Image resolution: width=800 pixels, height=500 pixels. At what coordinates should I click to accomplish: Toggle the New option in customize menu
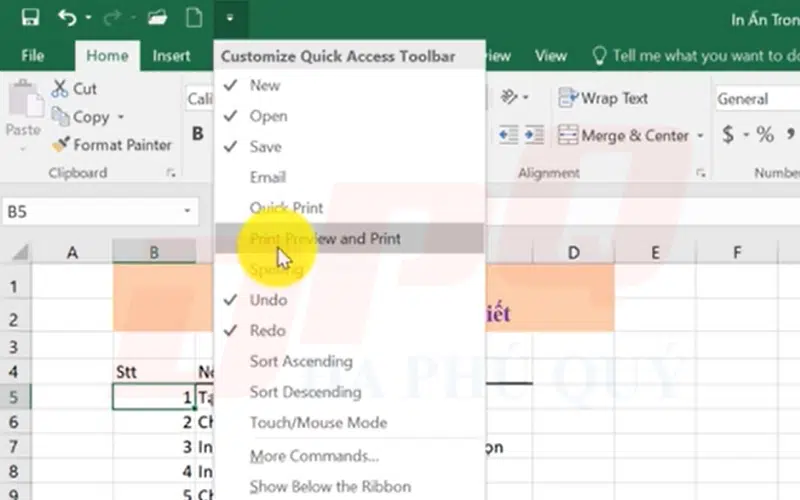point(349,85)
